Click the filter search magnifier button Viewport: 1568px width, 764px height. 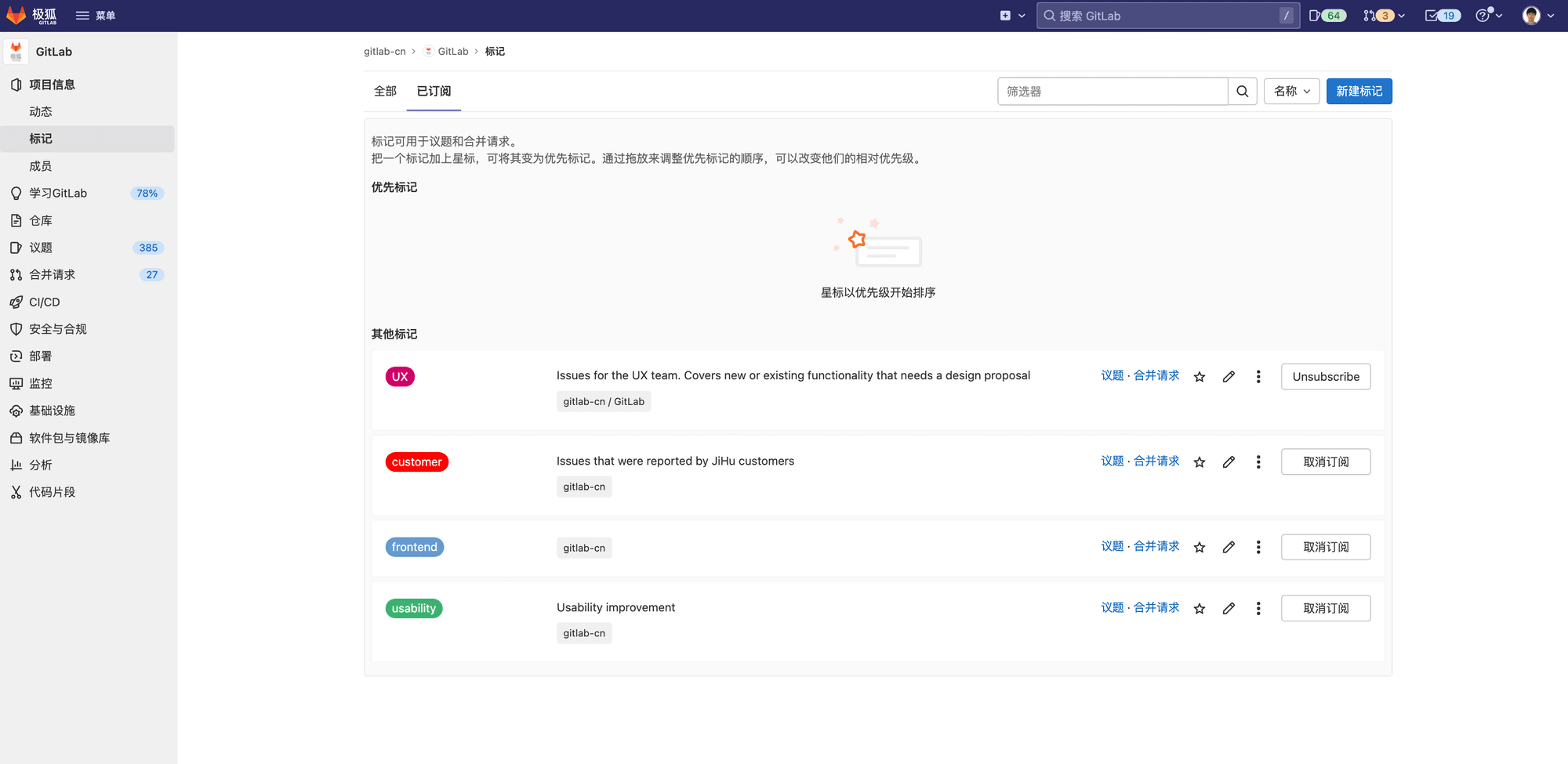[1243, 92]
